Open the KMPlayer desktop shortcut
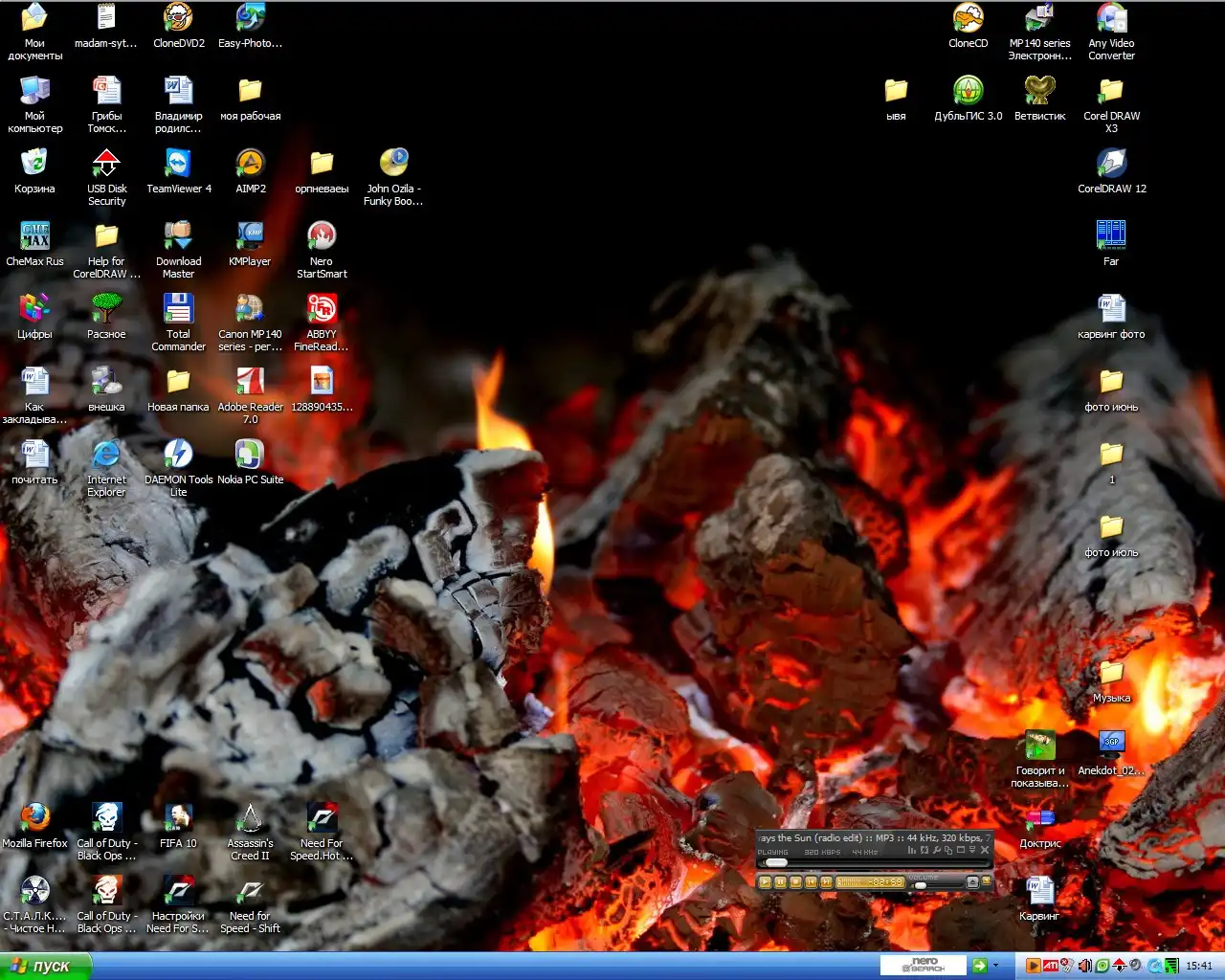1225x980 pixels. [x=250, y=235]
